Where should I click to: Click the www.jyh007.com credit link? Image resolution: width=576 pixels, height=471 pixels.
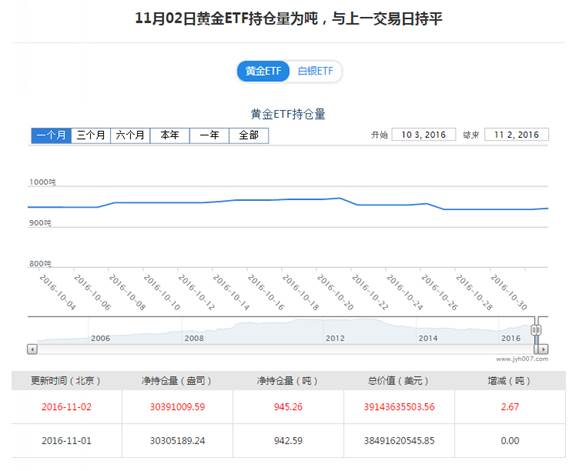[522, 359]
